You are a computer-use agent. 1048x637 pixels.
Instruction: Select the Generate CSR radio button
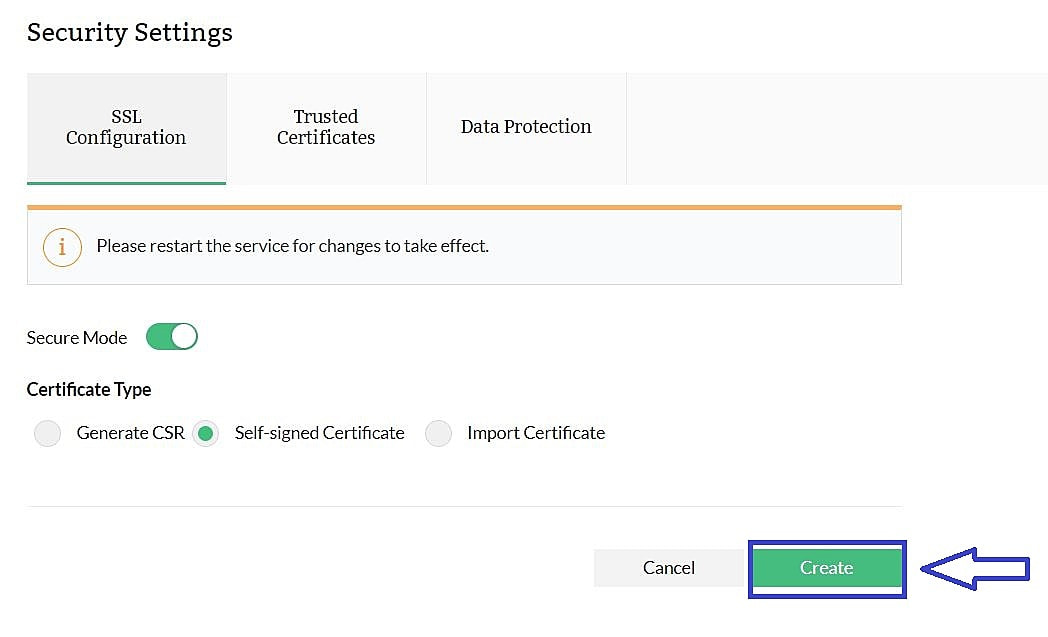(47, 433)
